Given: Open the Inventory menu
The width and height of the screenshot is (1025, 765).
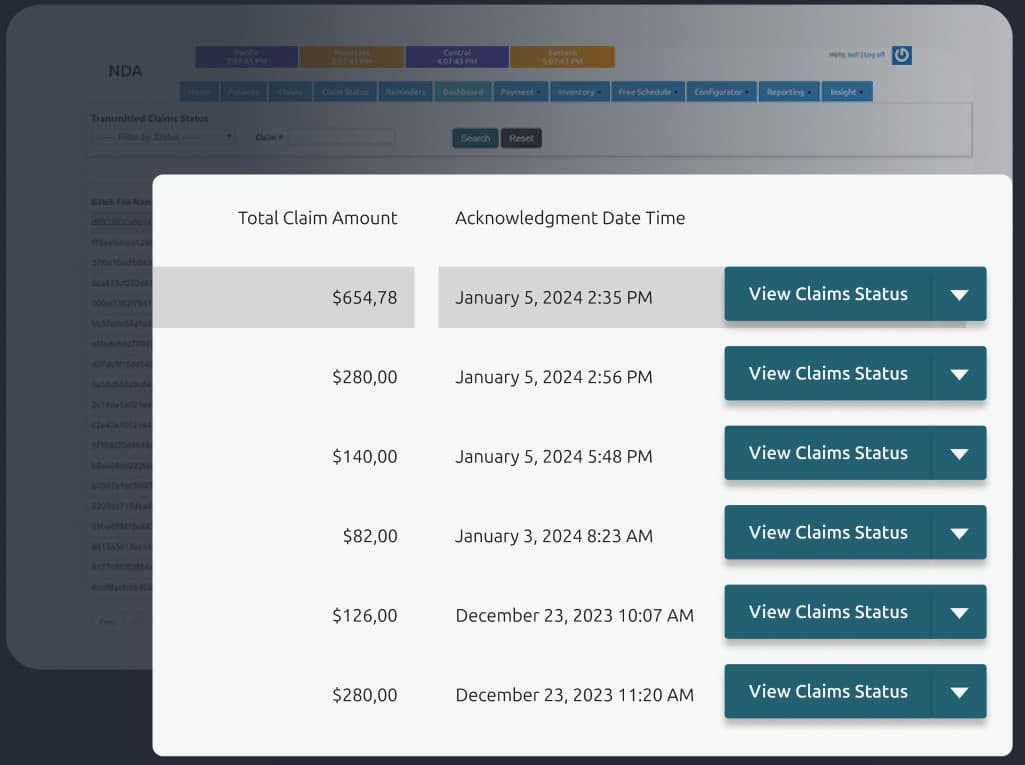Looking at the screenshot, I should click(x=579, y=92).
